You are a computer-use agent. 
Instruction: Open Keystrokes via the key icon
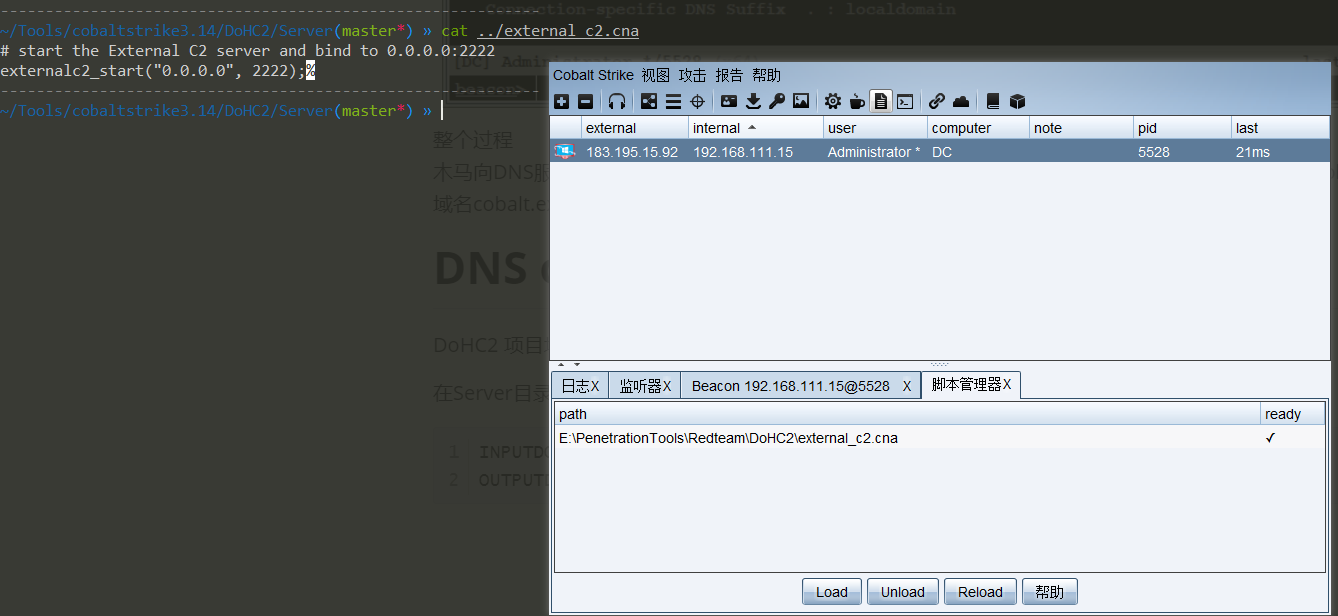click(777, 101)
